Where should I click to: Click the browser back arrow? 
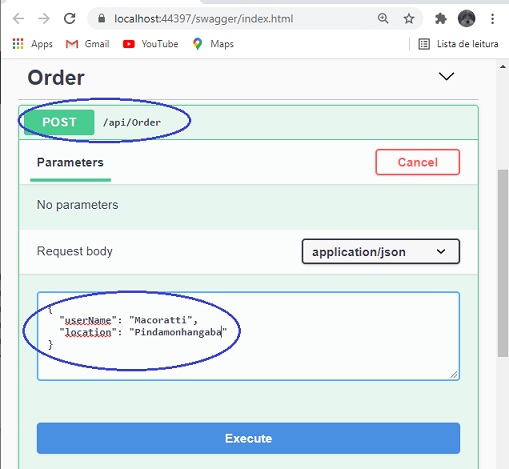point(18,18)
